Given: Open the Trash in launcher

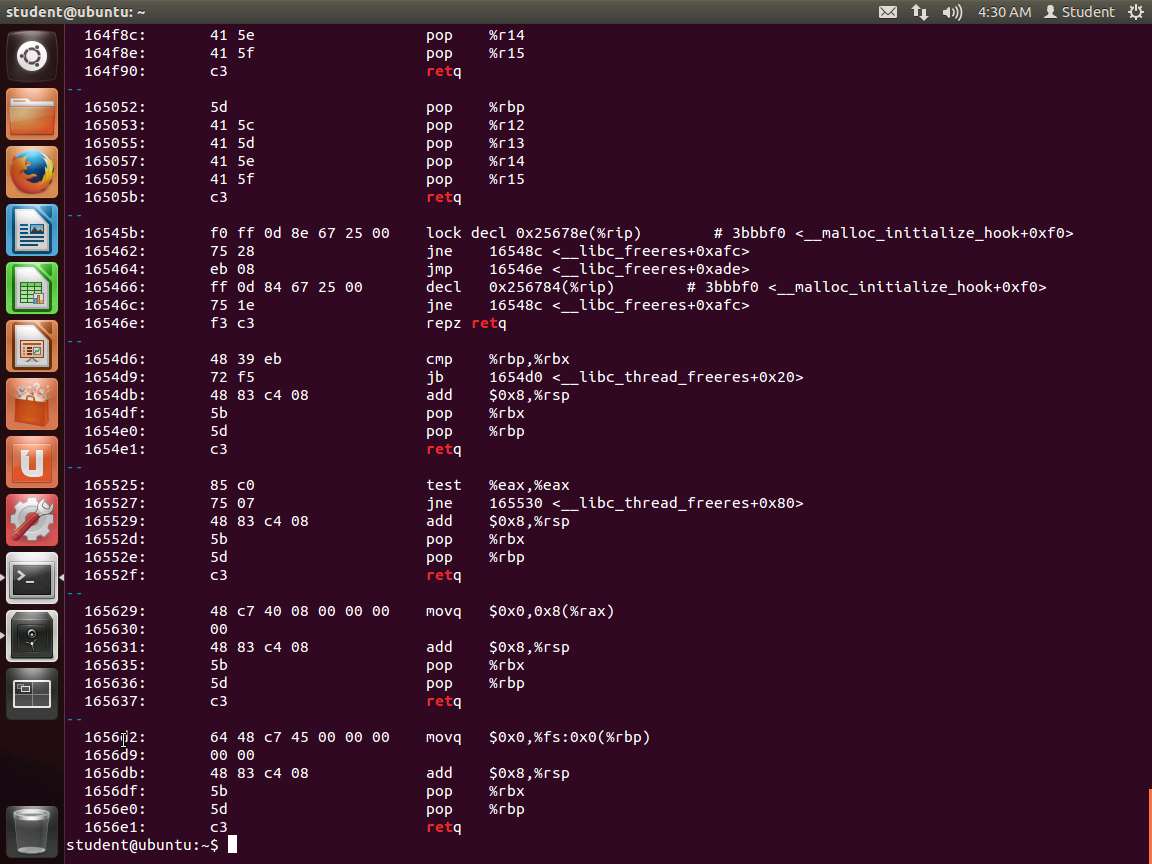Looking at the screenshot, I should (32, 830).
